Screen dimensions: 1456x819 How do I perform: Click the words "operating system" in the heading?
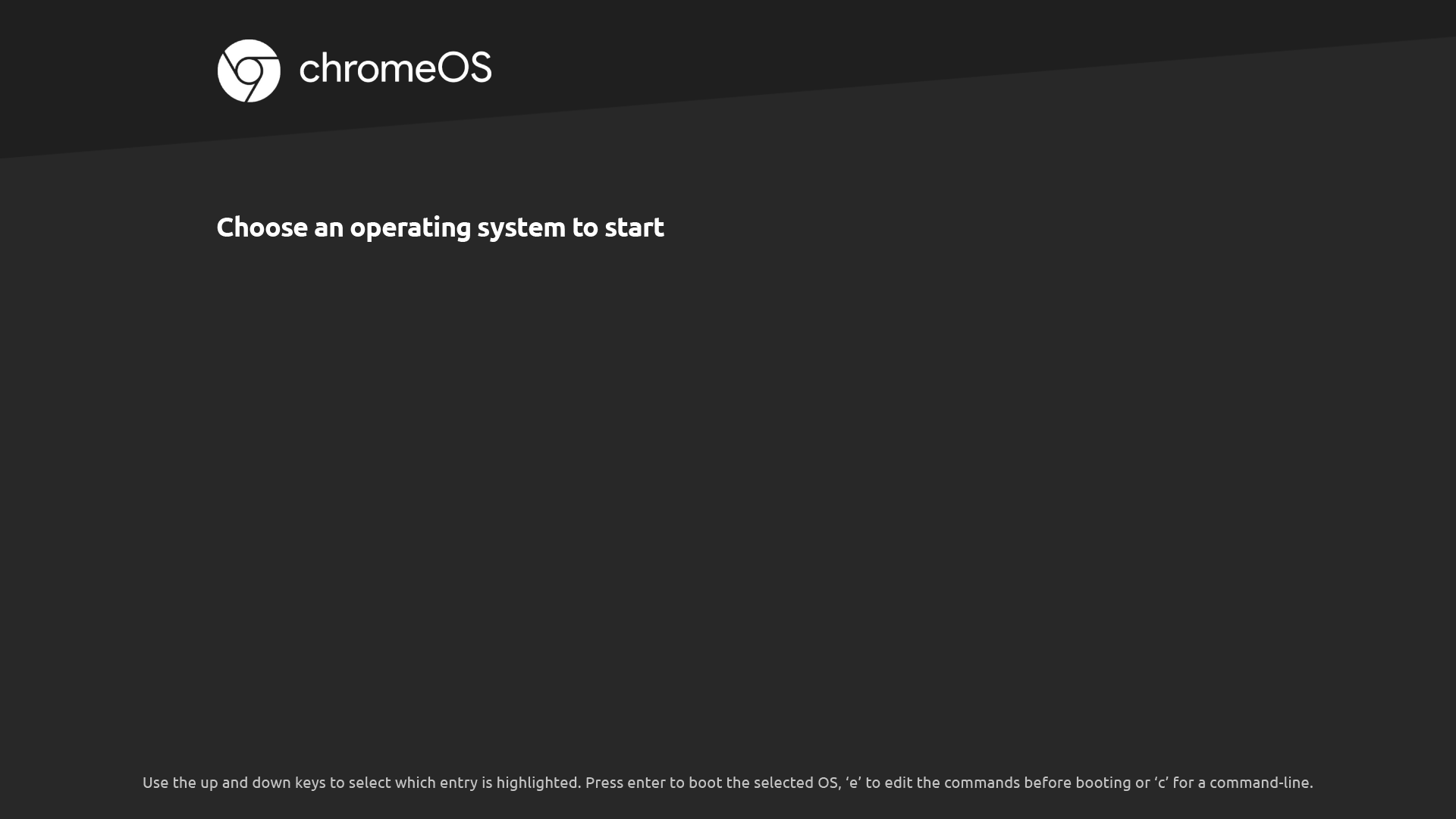457,228
